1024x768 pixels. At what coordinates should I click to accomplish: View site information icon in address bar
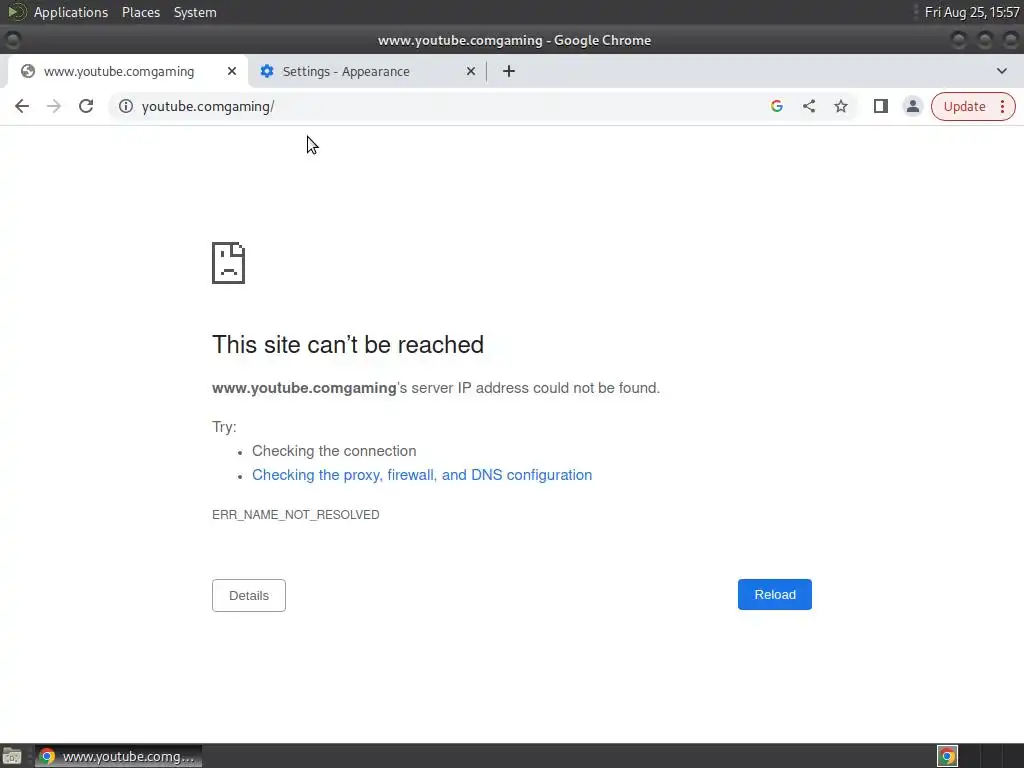click(x=126, y=106)
